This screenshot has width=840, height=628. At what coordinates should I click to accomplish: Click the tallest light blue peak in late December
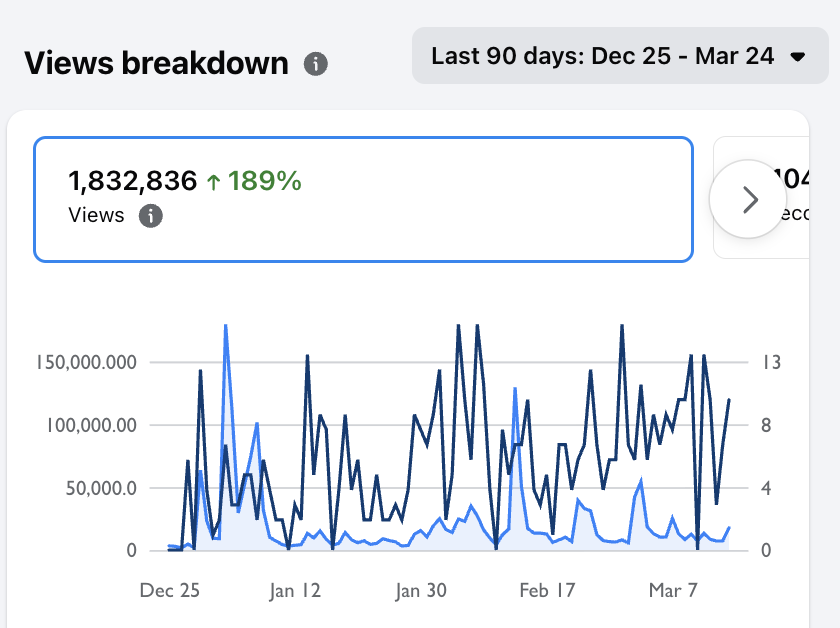pos(225,326)
